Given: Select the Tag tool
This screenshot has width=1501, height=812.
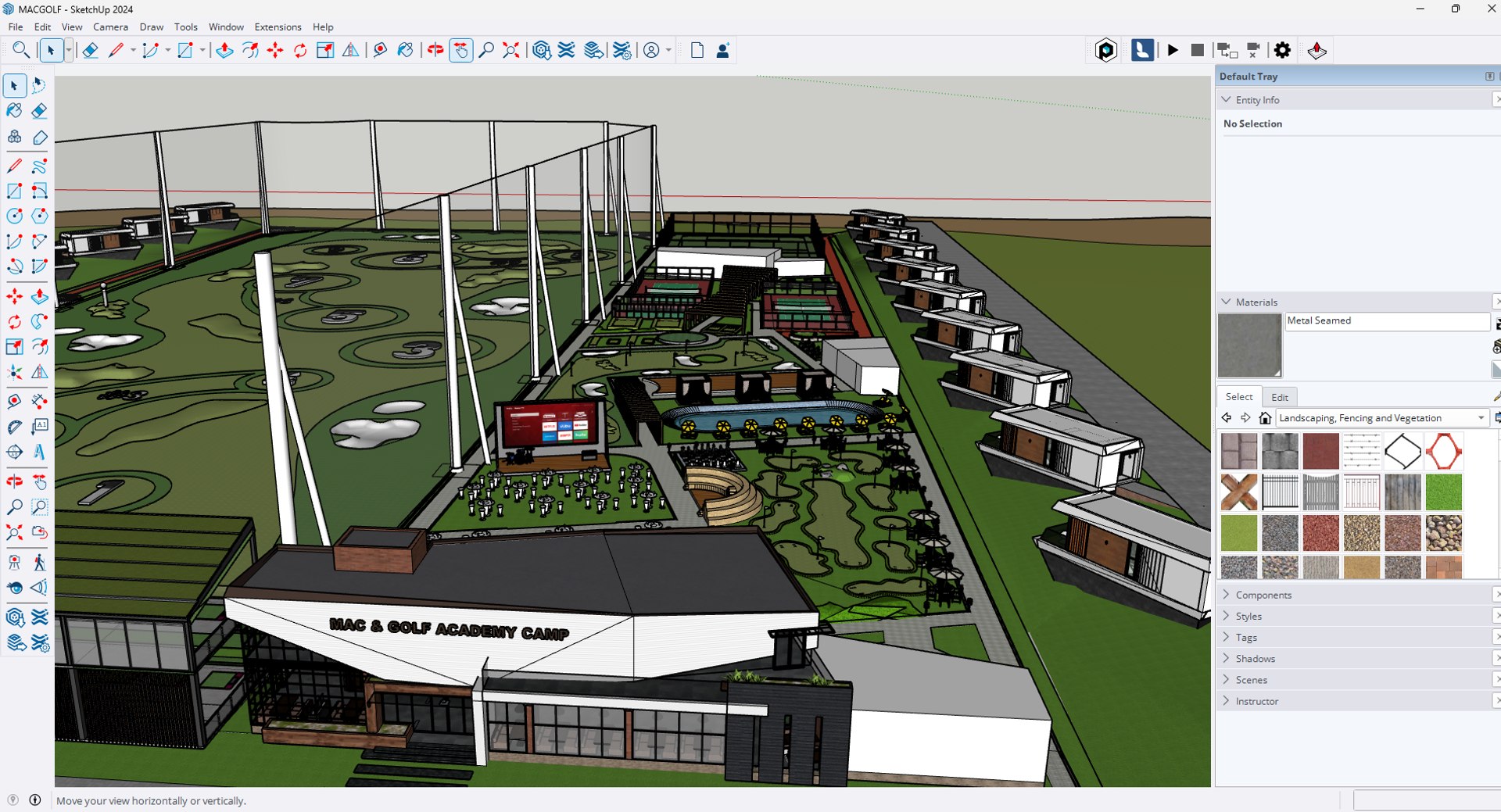Looking at the screenshot, I should tap(39, 137).
